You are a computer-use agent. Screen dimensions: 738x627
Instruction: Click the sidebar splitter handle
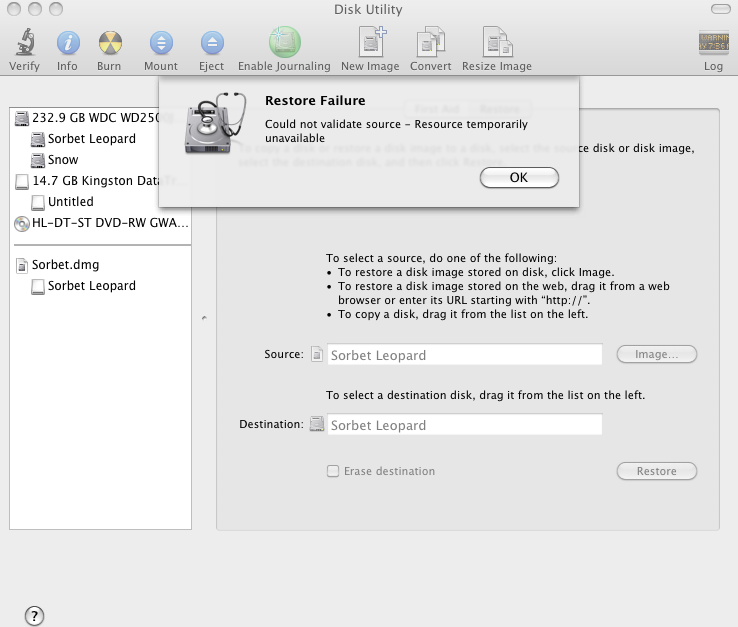[x=204, y=319]
